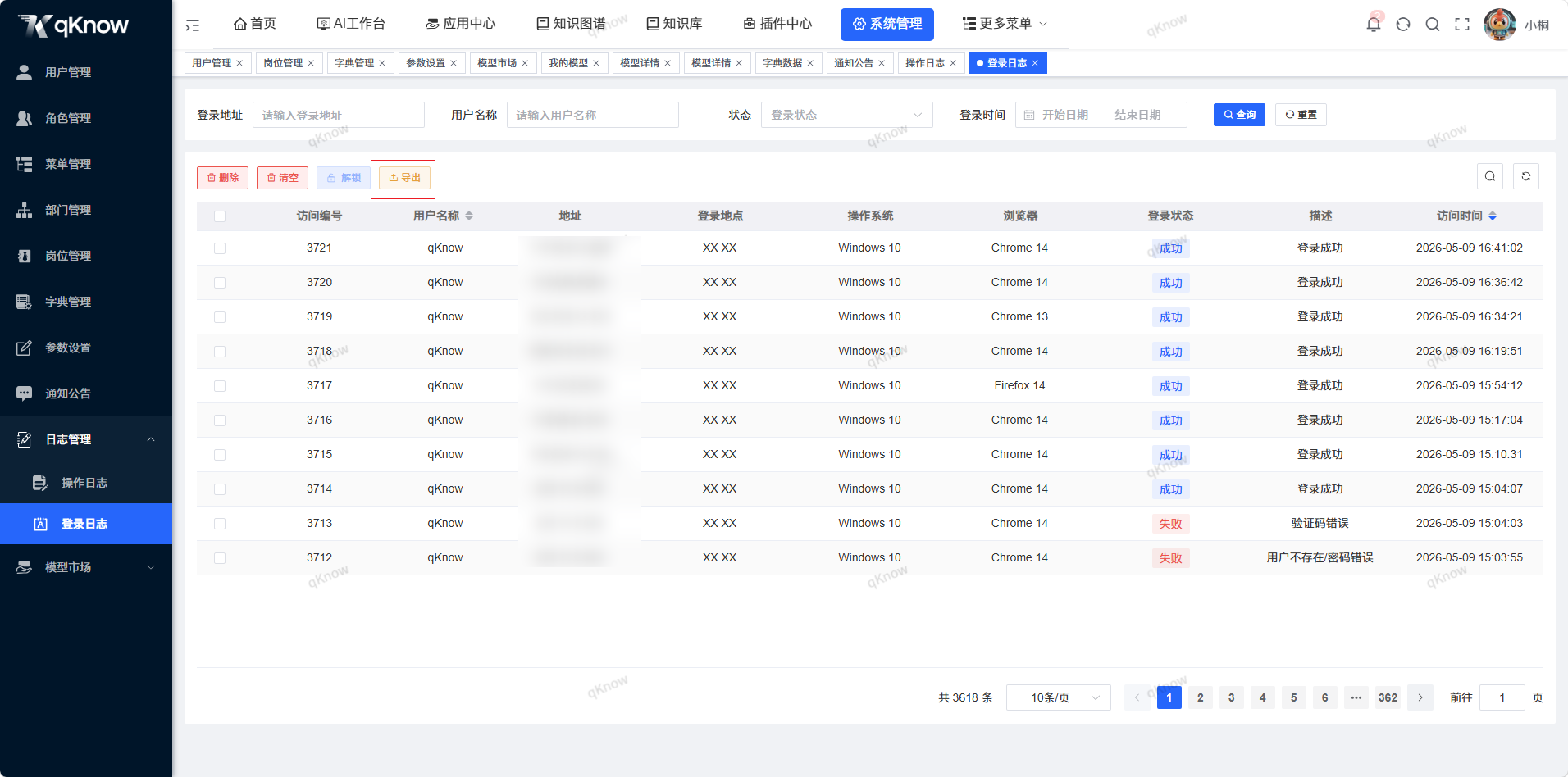Image resolution: width=1568 pixels, height=777 pixels.
Task: Close the 用户管理 tab
Action: tap(239, 63)
